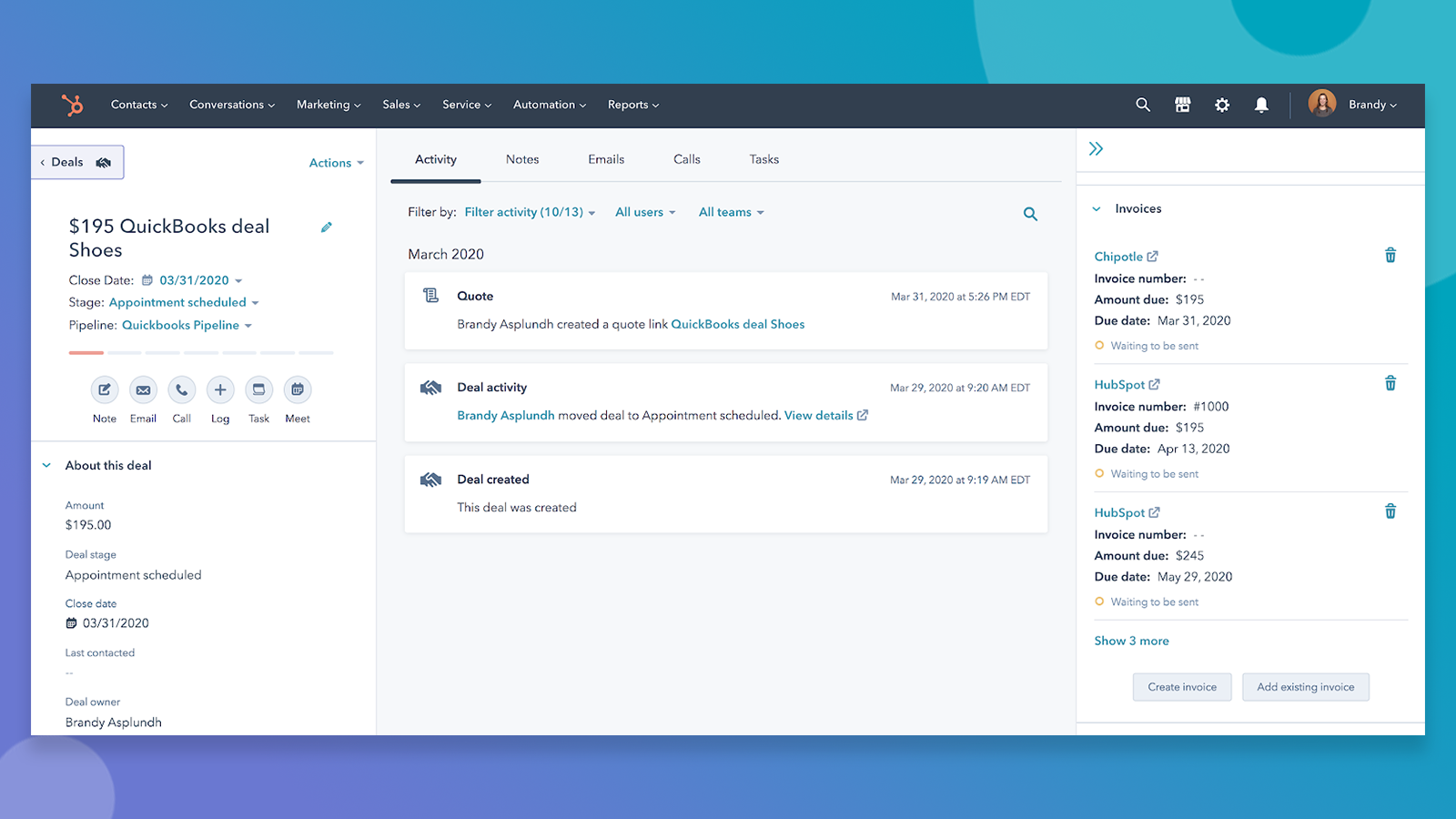Open the Actions dropdown
Screen dimensions: 1456x819
[x=337, y=163]
